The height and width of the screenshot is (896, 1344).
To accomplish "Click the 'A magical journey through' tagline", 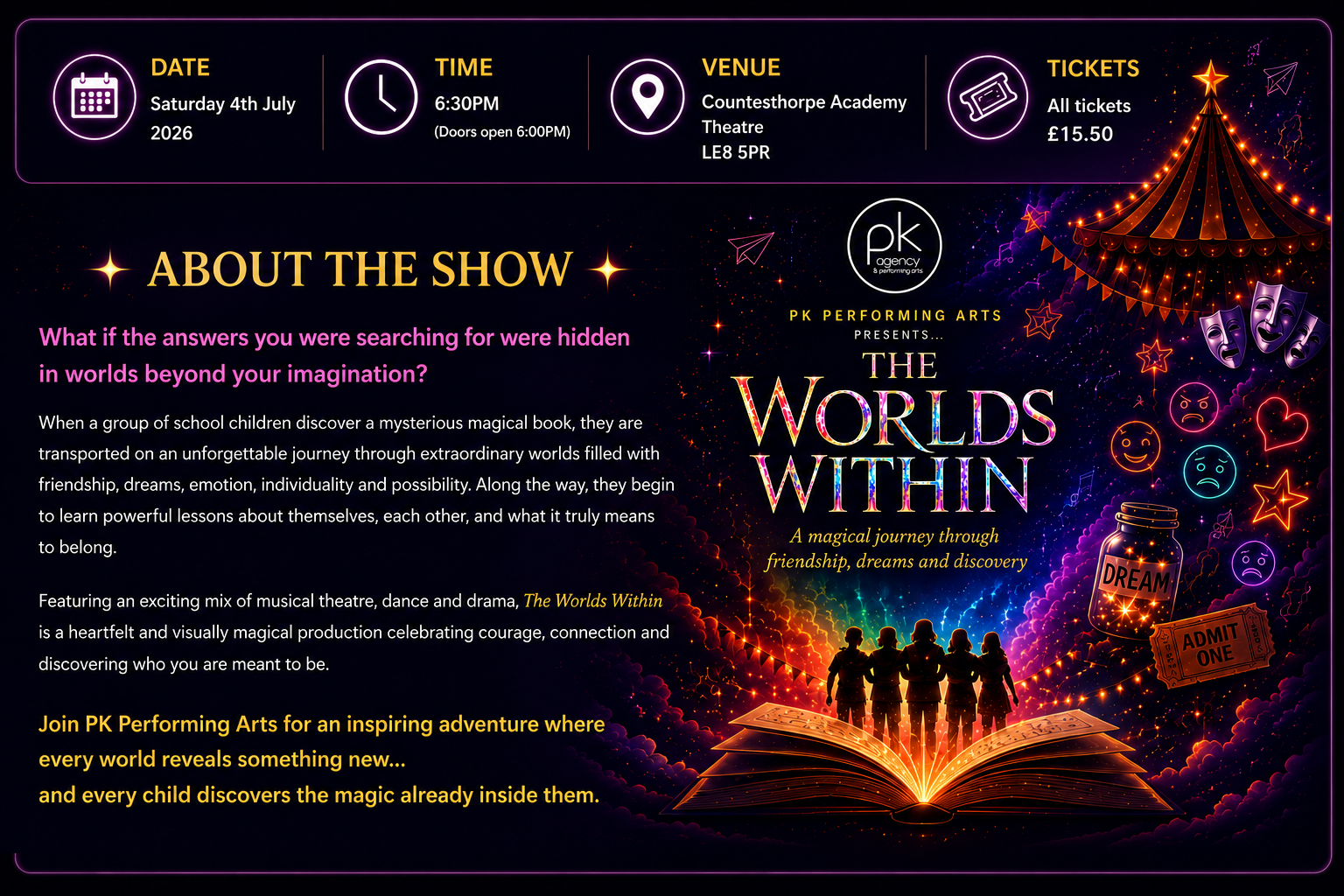I will (x=894, y=535).
